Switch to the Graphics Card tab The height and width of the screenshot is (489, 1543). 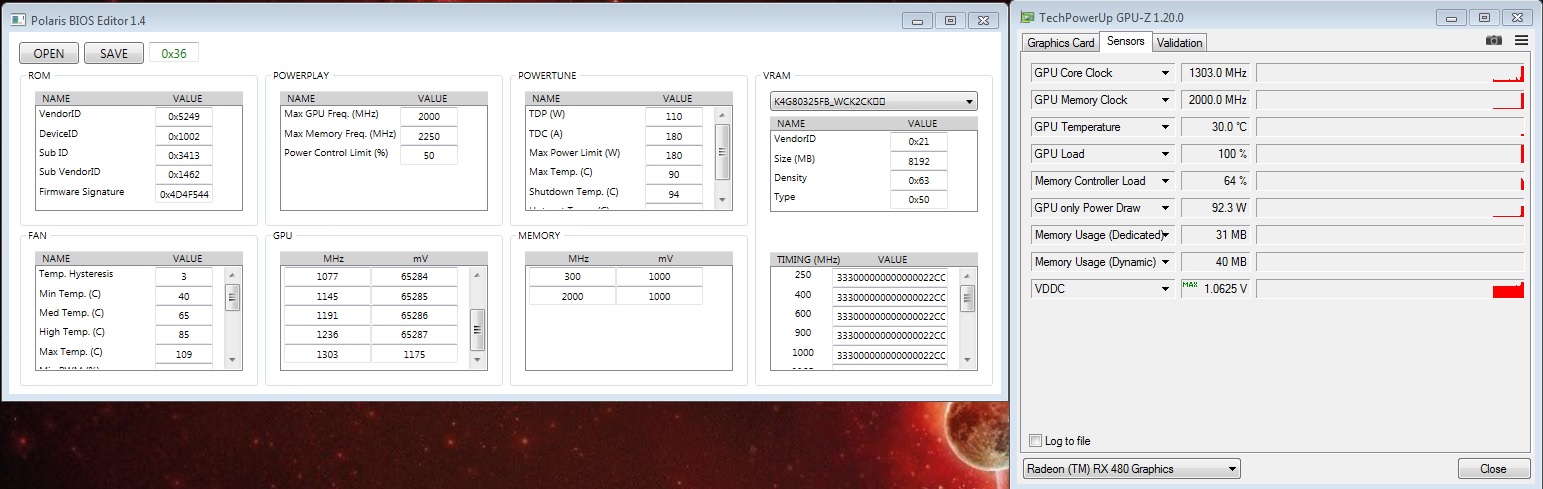[1061, 42]
